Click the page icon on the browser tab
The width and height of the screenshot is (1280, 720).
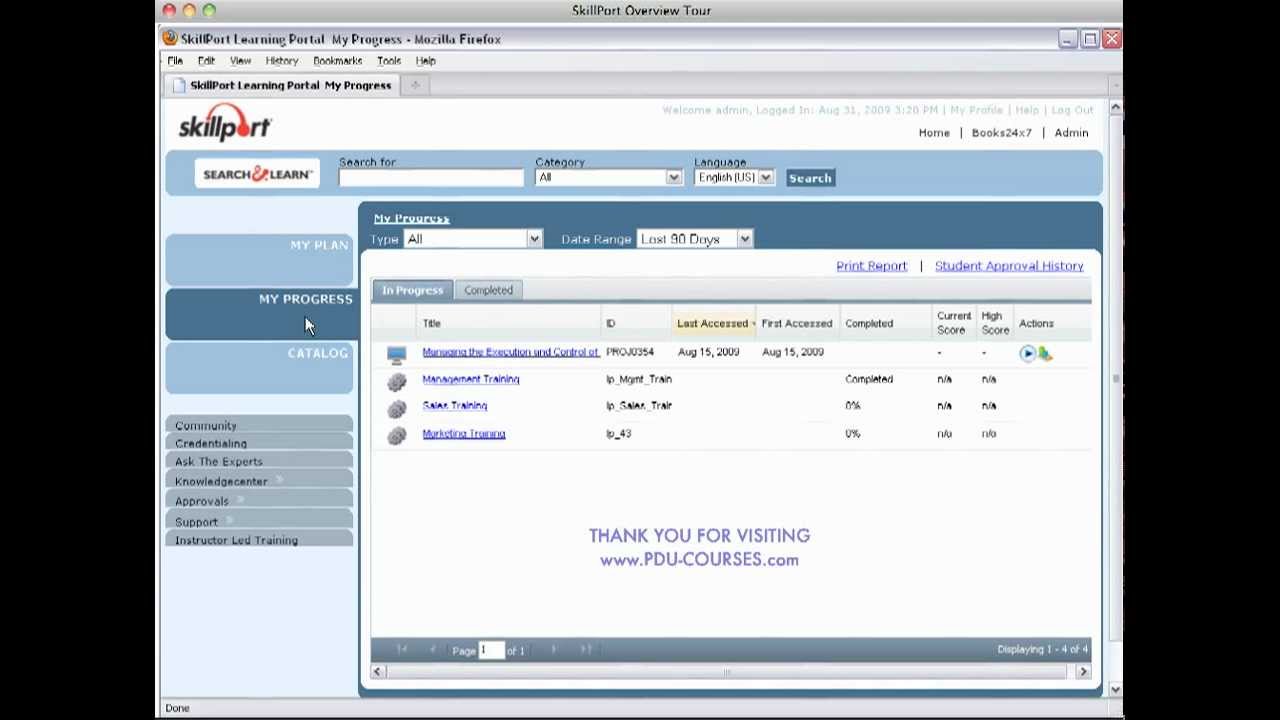pyautogui.click(x=180, y=85)
